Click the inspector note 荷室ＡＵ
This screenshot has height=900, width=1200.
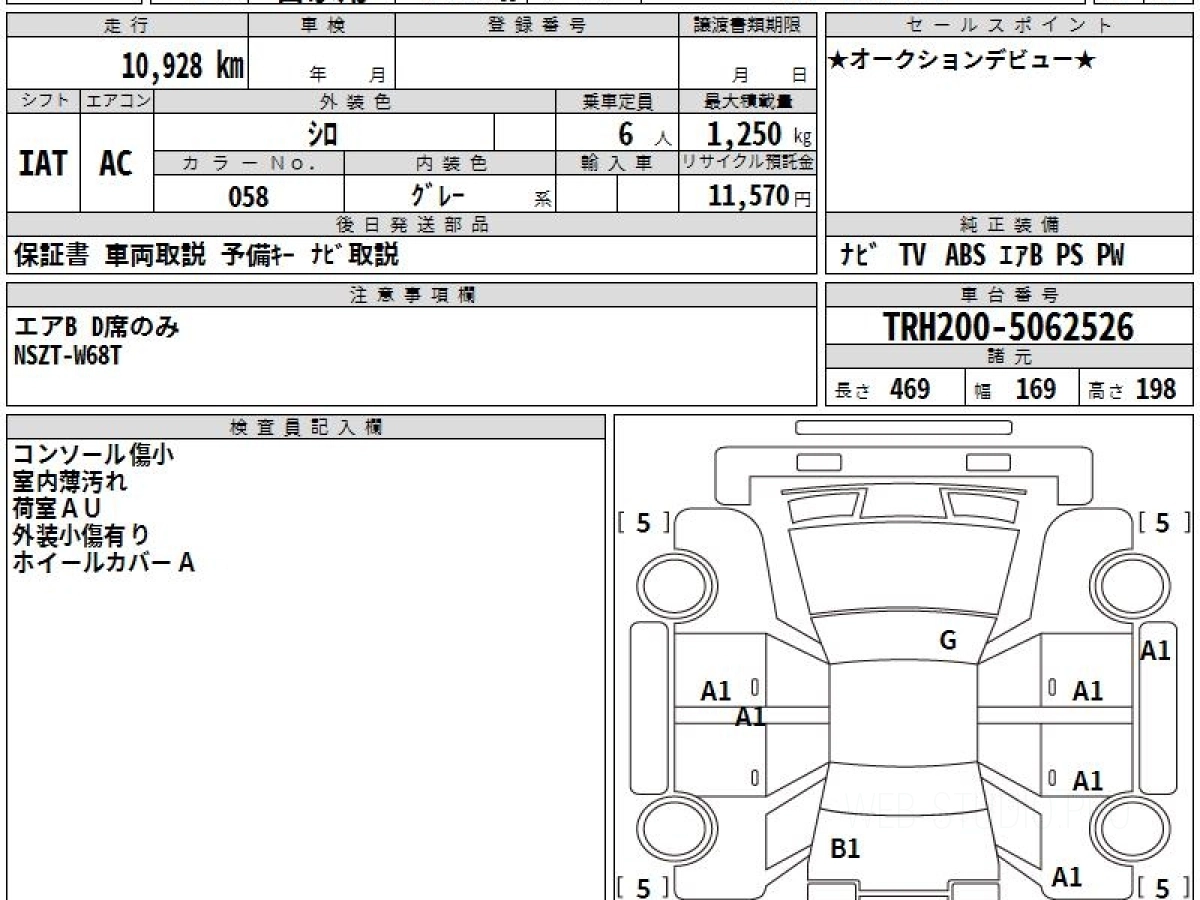tap(57, 509)
